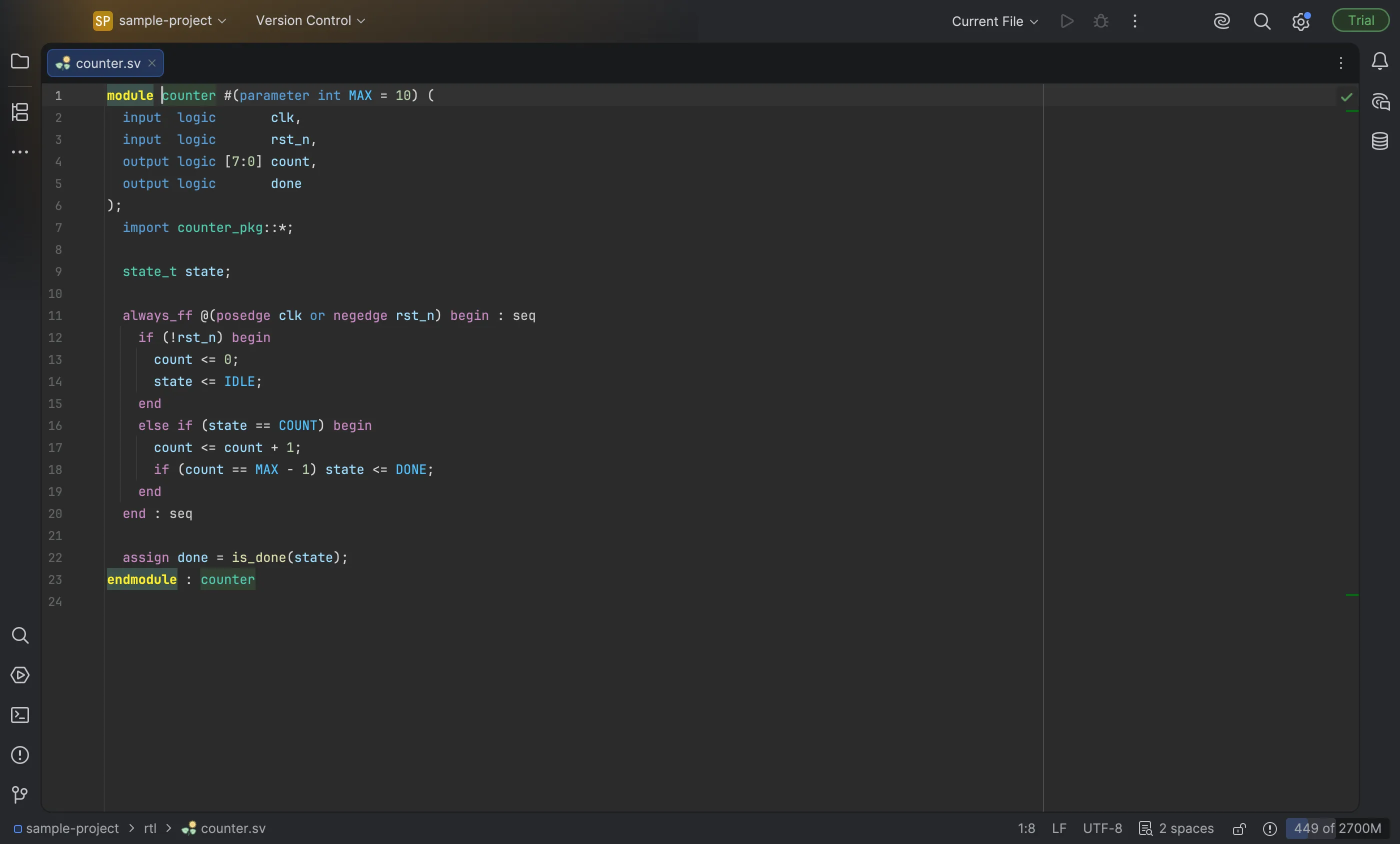The image size is (1400, 844).
Task: Click counter.sv in the breadcrumb bar
Action: (x=223, y=828)
